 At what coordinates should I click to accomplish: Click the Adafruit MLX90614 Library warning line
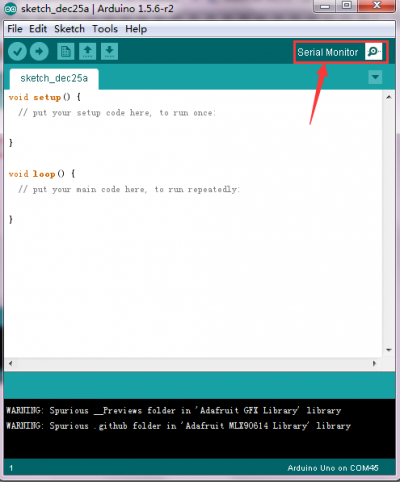click(x=178, y=426)
